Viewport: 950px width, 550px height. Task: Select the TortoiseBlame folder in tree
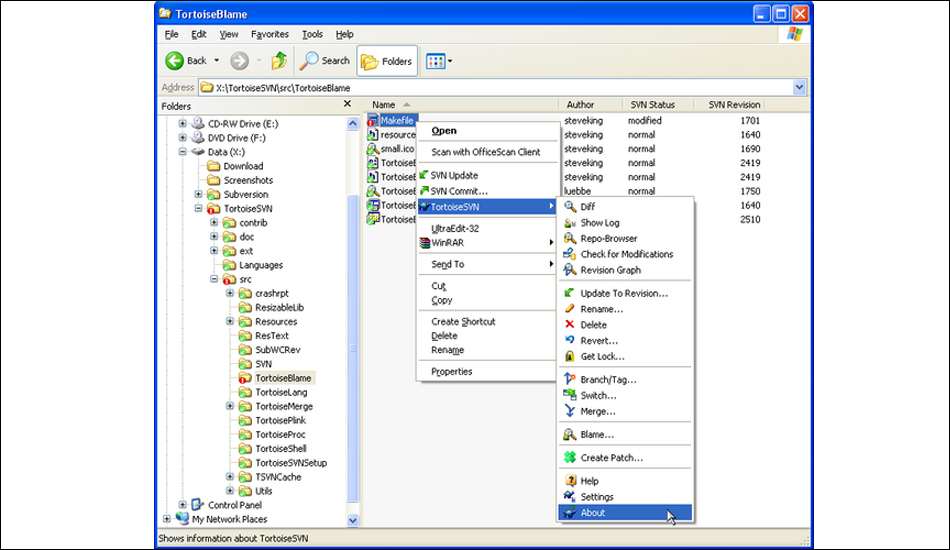click(283, 378)
